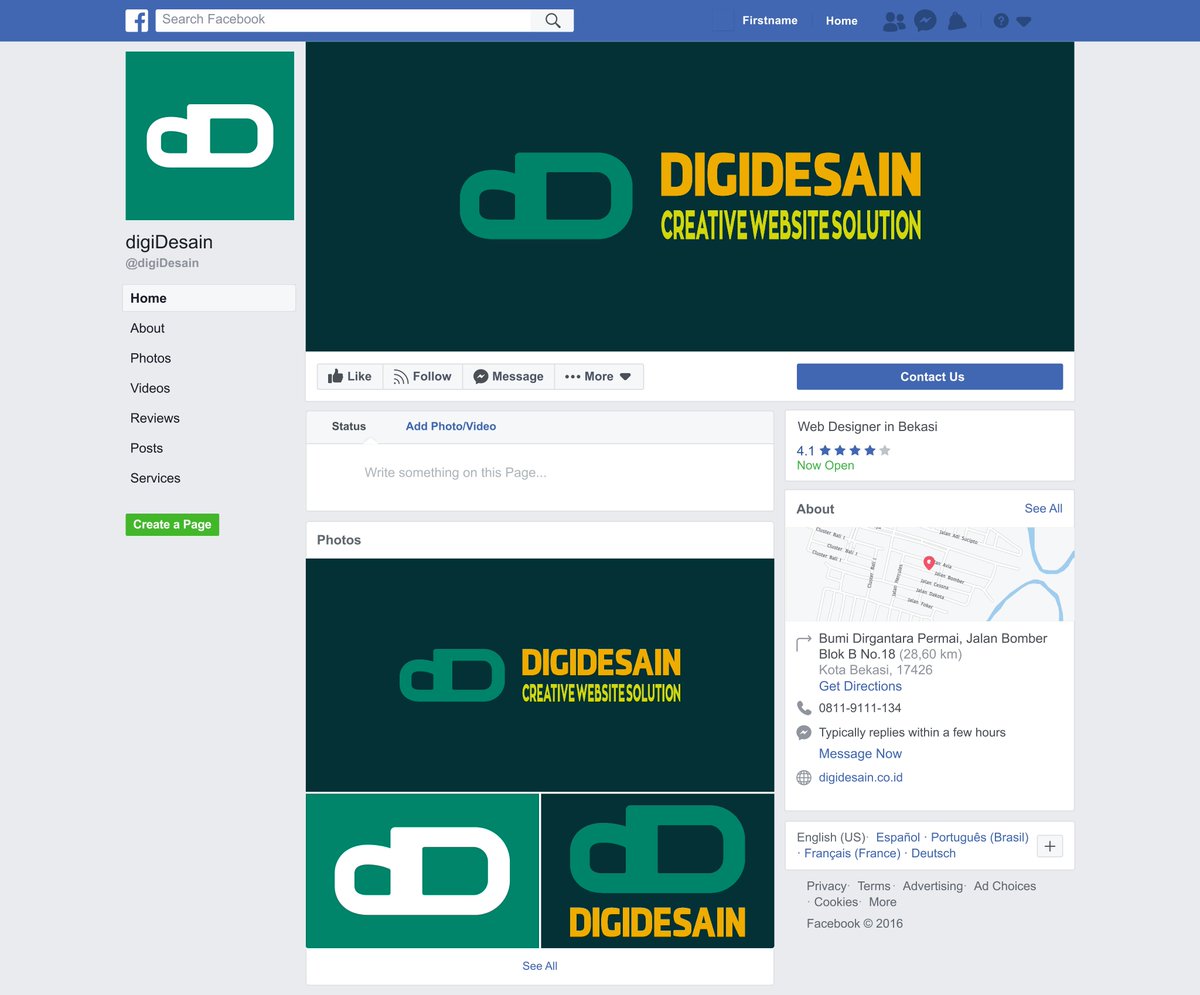This screenshot has width=1200, height=995.
Task: Open the friend requests icon
Action: [894, 21]
